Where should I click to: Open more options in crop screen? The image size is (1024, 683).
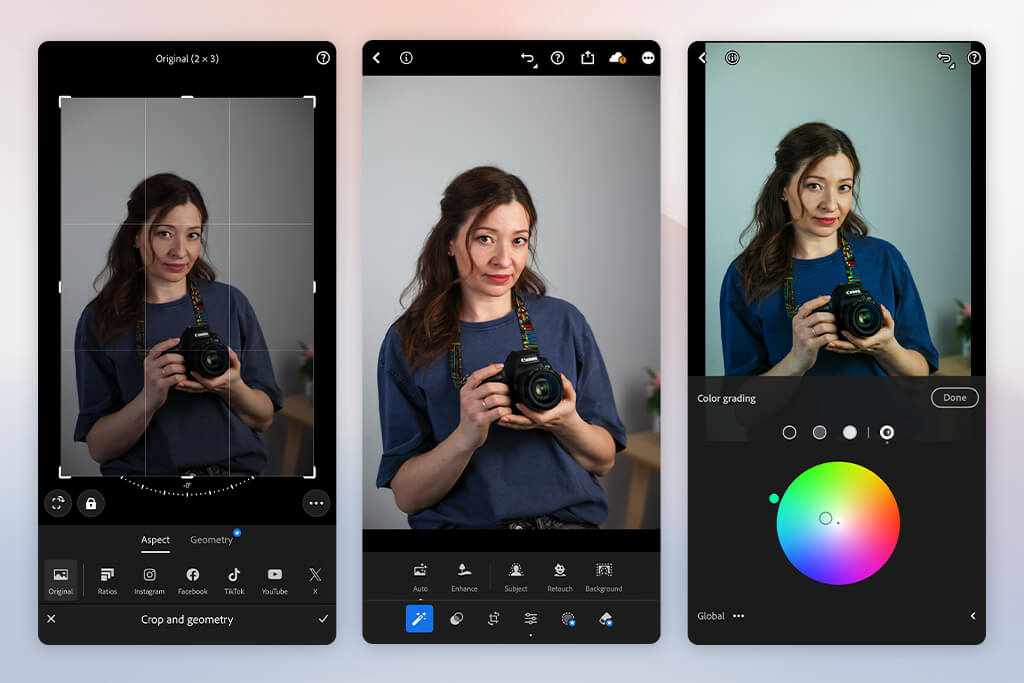316,503
